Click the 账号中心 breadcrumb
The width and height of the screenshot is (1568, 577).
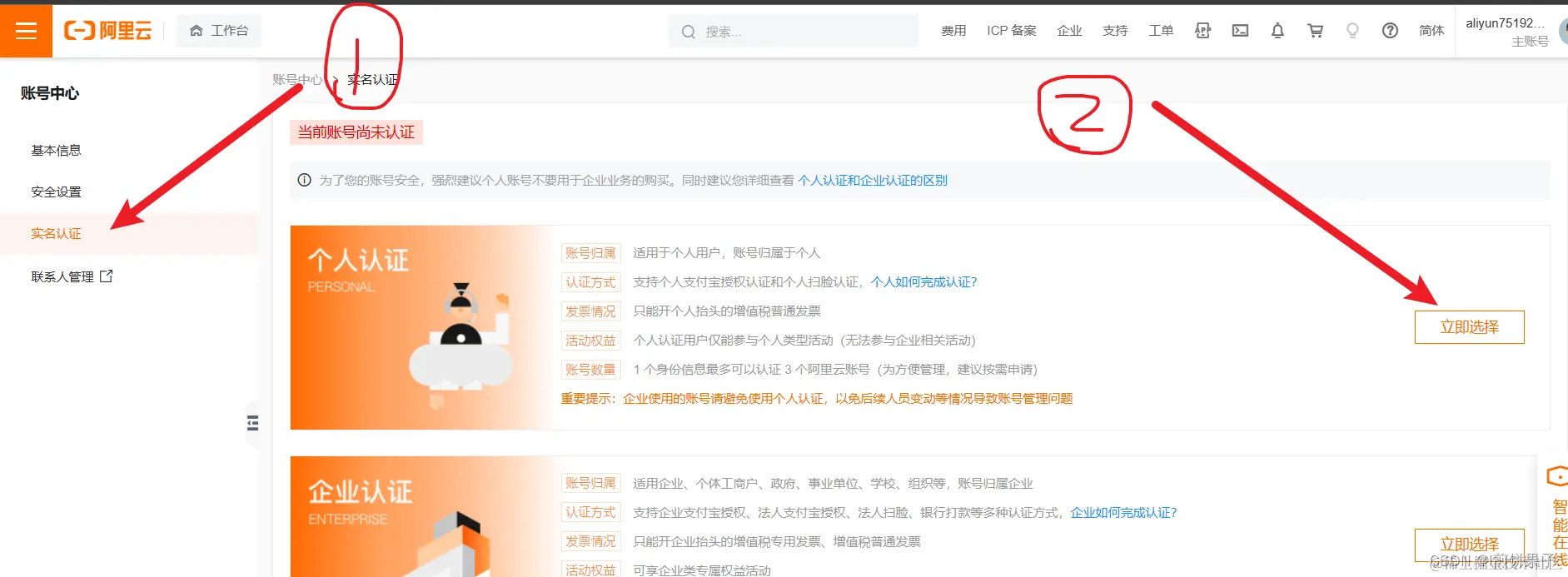[x=297, y=80]
